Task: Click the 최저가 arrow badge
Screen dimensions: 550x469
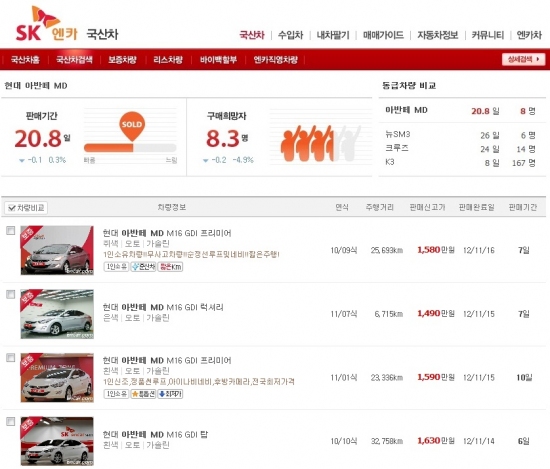Action: click(170, 394)
